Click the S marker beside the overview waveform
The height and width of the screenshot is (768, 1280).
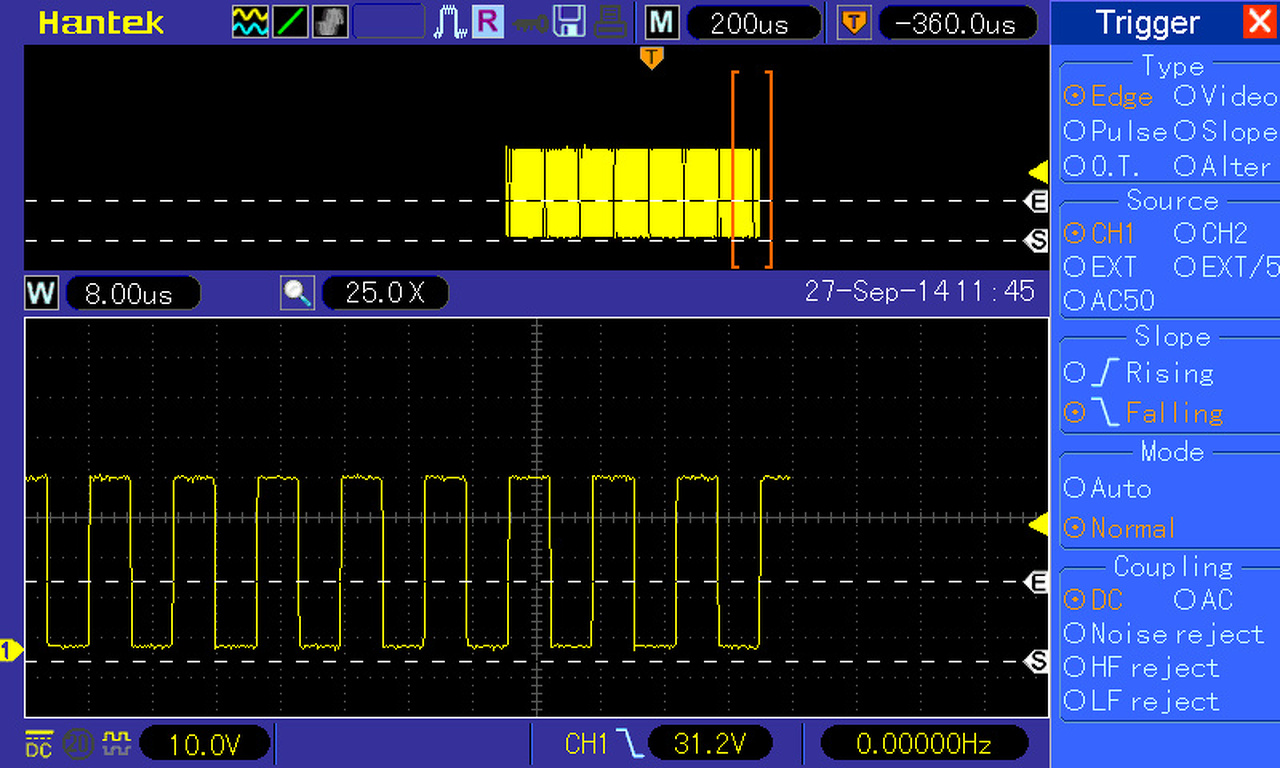(x=1038, y=240)
